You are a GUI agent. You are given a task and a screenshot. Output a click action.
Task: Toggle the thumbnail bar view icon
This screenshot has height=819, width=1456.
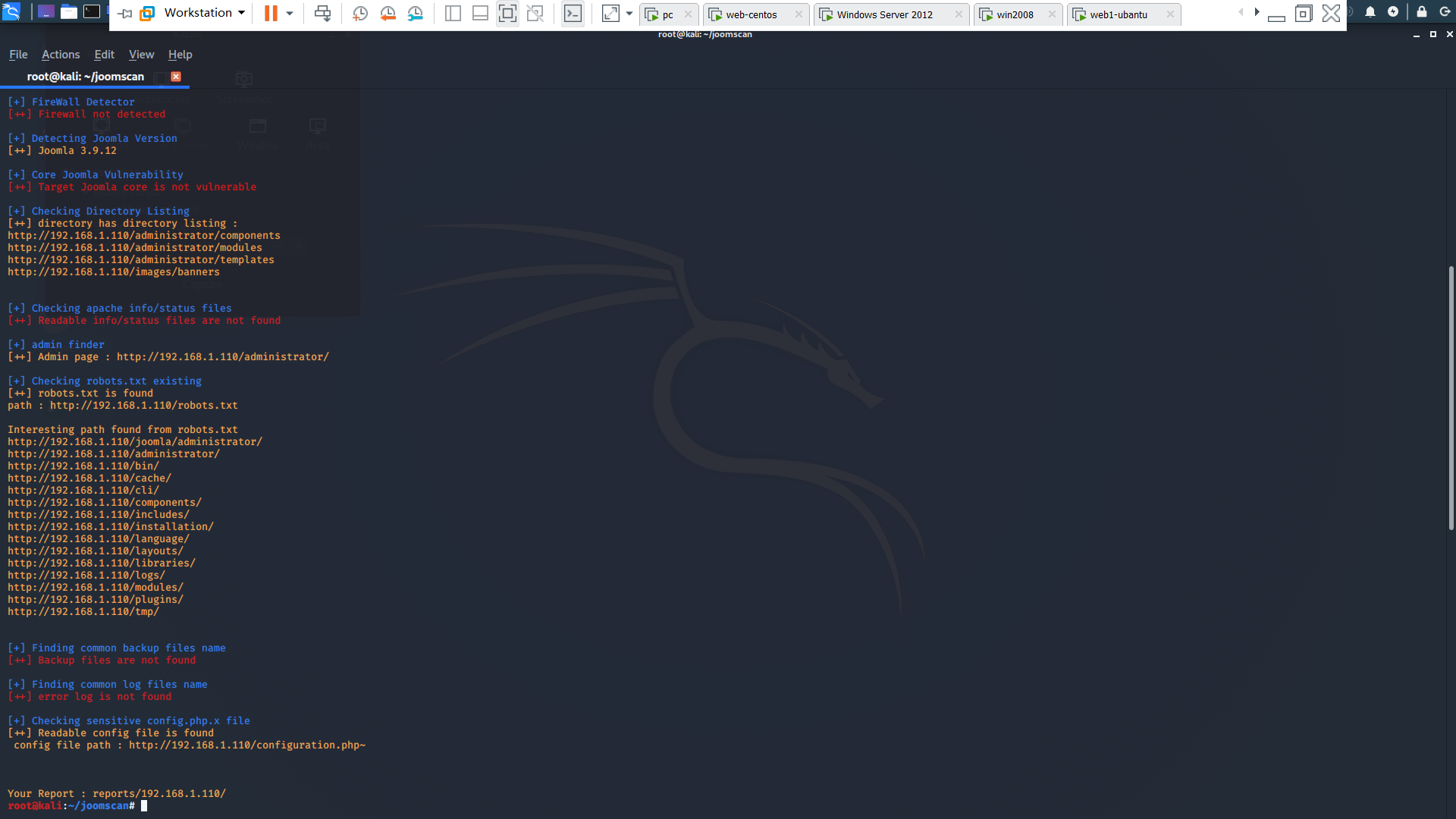point(480,13)
